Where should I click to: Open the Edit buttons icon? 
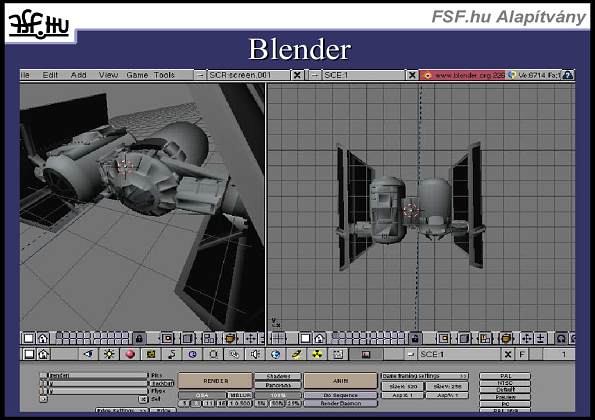(x=214, y=354)
